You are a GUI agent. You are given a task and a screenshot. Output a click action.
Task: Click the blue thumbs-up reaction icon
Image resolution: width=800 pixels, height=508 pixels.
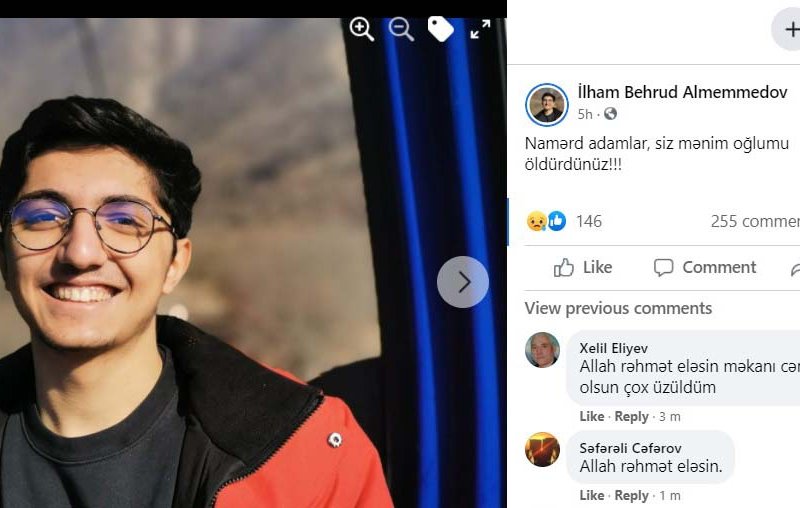coord(557,221)
